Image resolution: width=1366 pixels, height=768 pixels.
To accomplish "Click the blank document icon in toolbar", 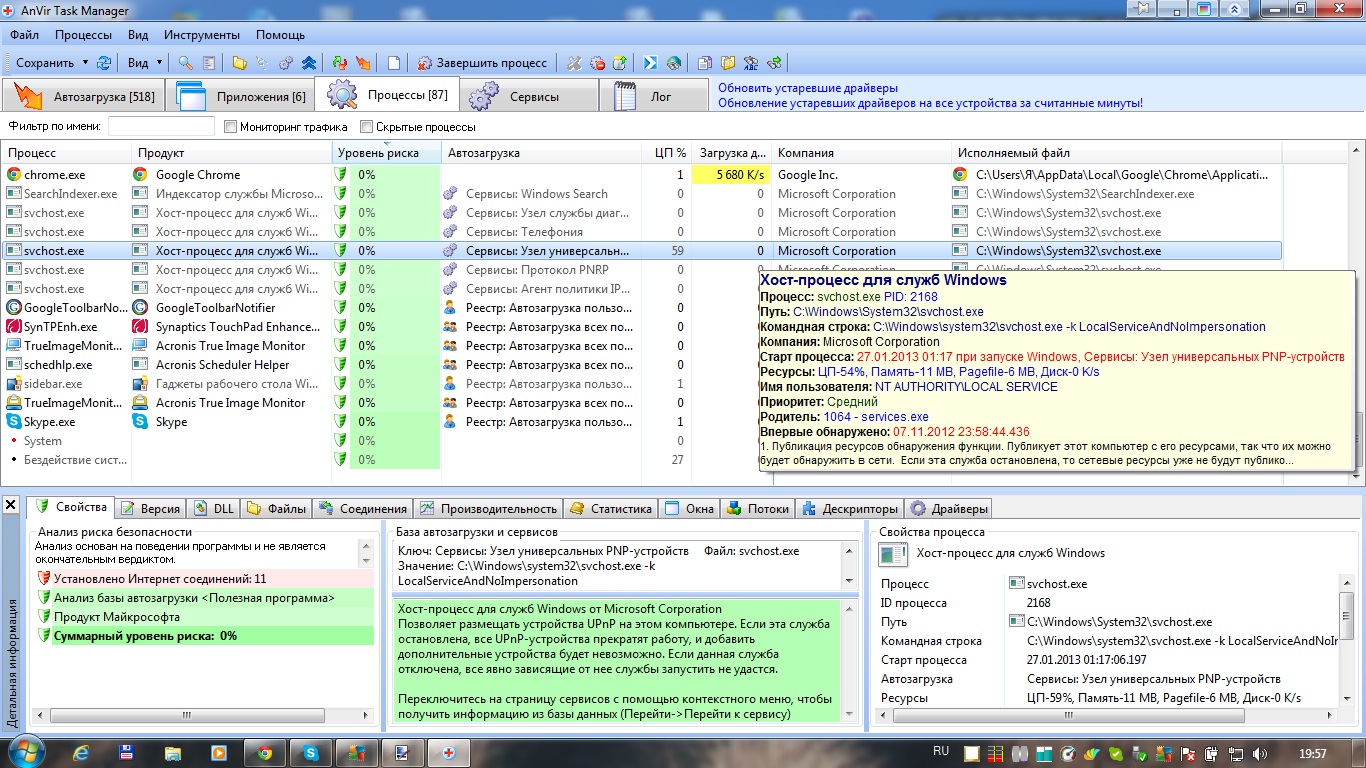I will [394, 63].
